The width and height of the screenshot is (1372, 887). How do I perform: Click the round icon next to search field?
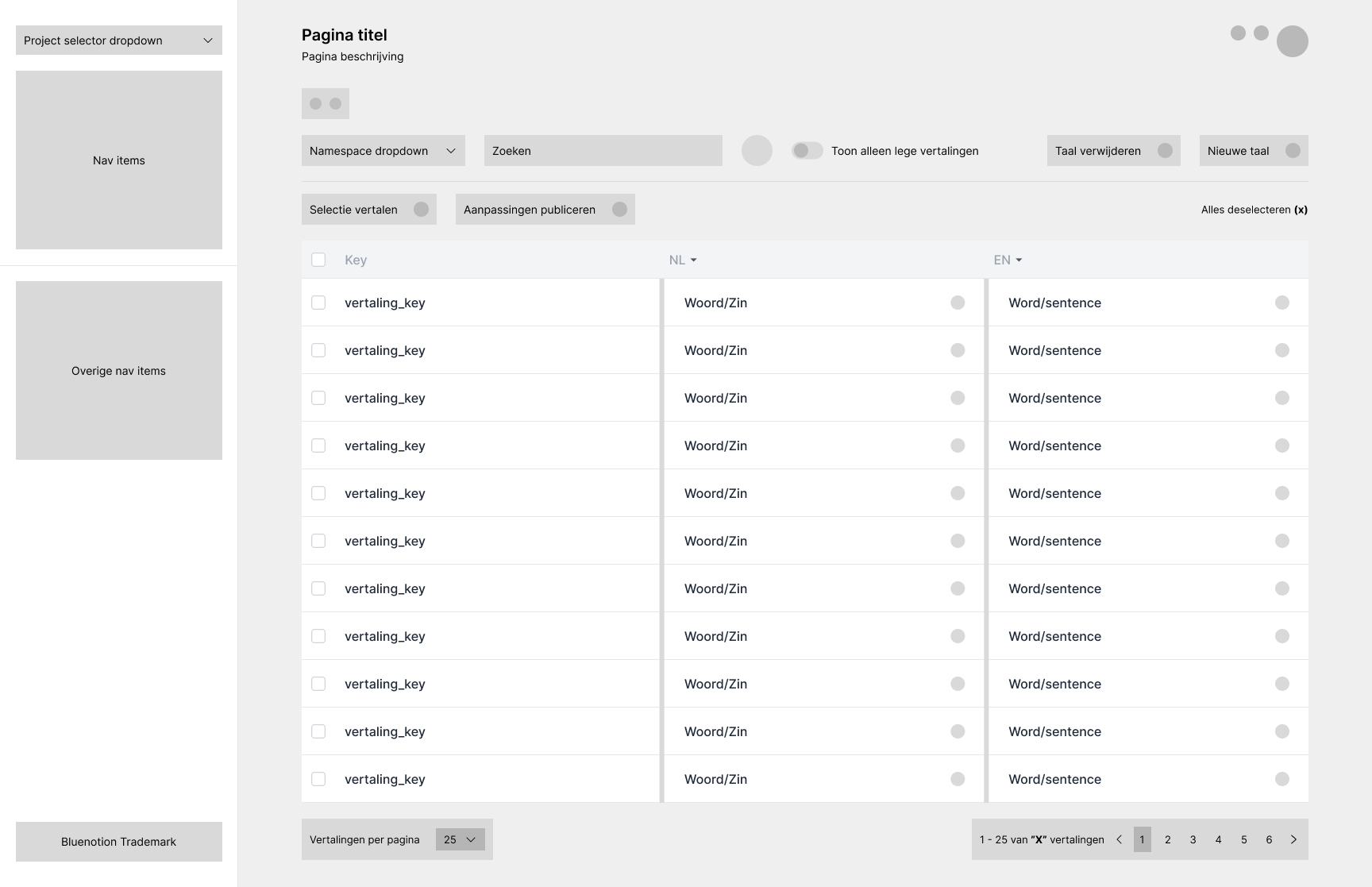[x=757, y=151]
